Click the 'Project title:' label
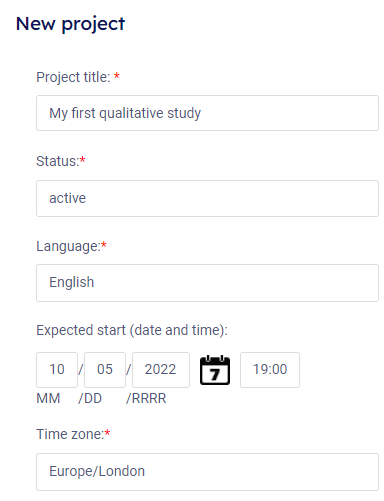Viewport: 384px width, 501px height. (73, 77)
